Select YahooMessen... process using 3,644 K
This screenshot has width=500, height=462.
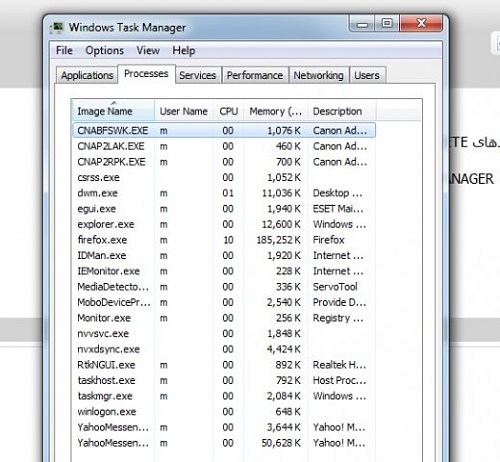tap(224, 427)
